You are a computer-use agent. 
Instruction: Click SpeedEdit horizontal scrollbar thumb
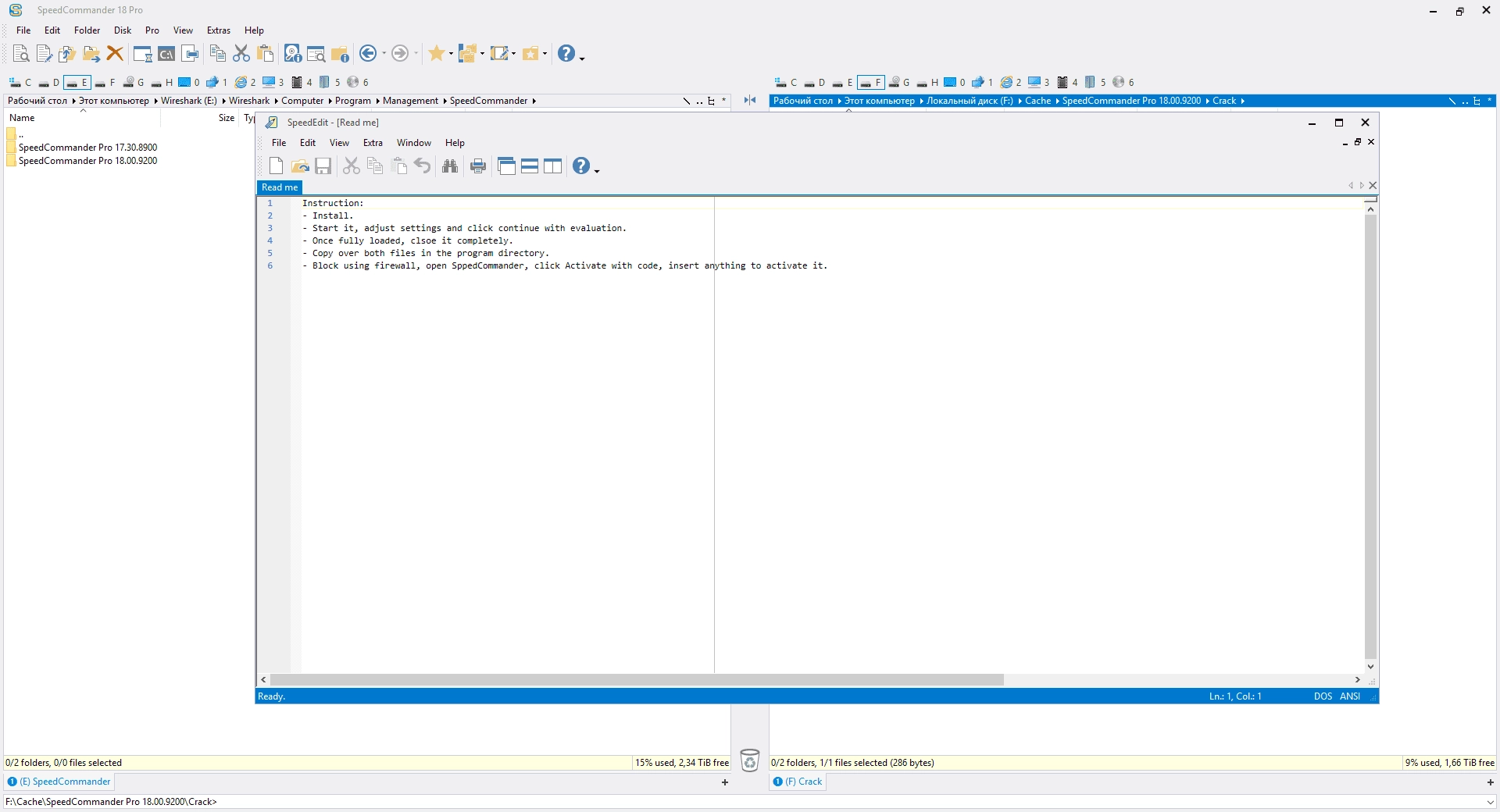[637, 680]
